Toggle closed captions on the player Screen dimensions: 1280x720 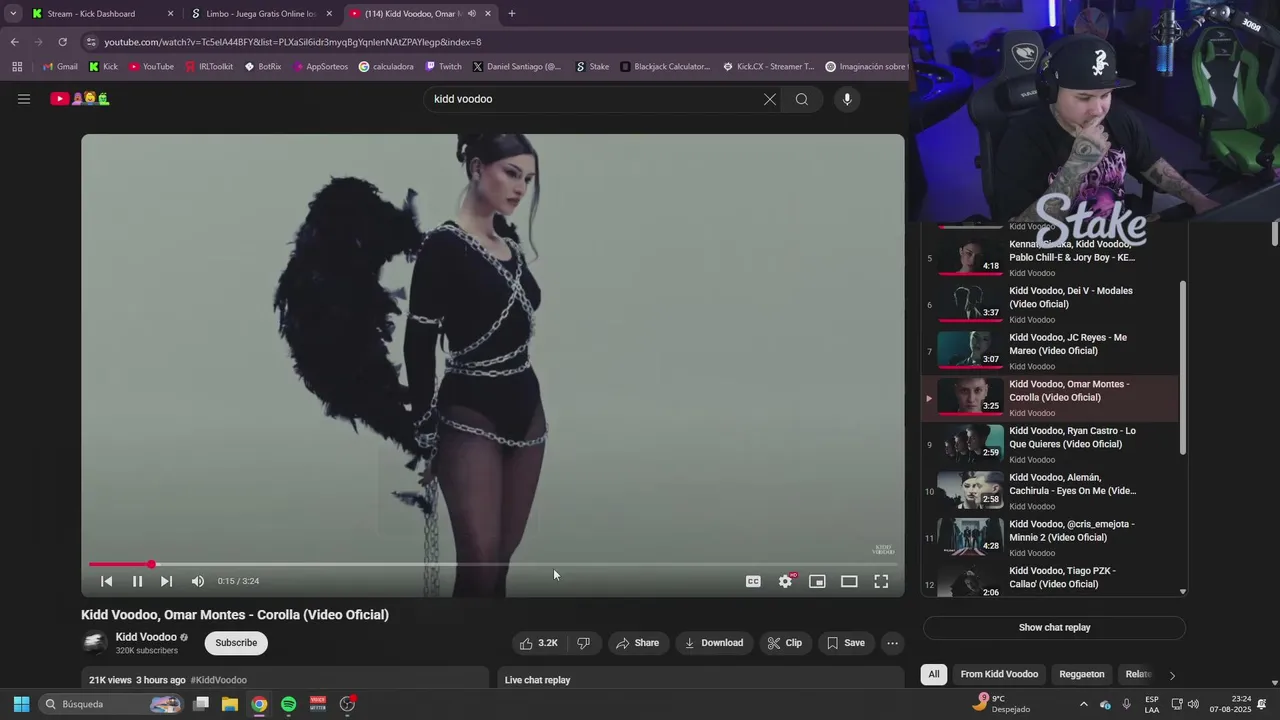coord(753,581)
